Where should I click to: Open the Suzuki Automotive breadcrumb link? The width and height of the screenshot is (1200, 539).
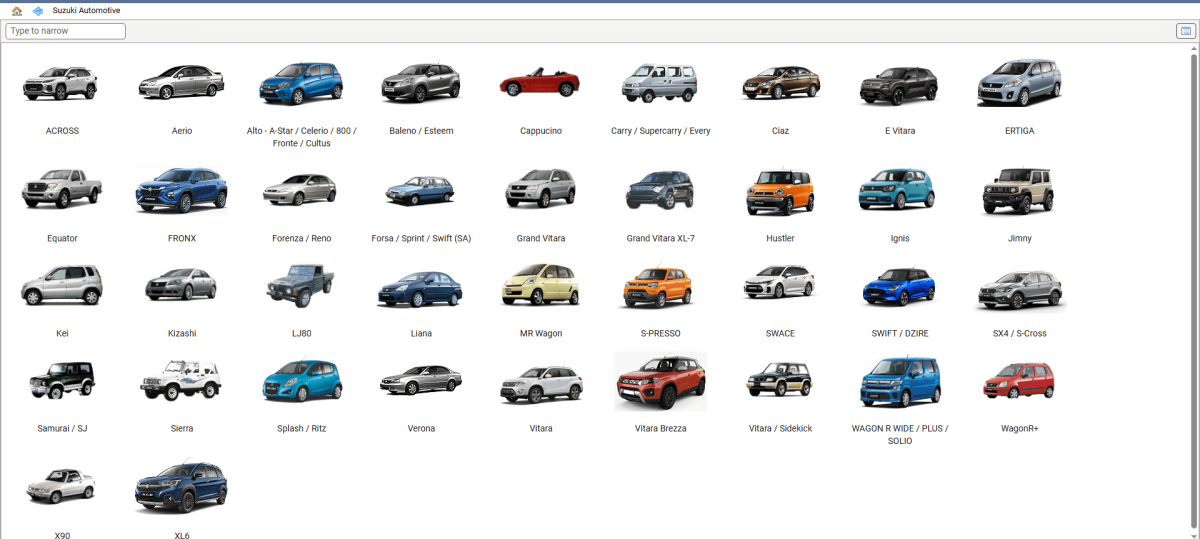click(86, 11)
